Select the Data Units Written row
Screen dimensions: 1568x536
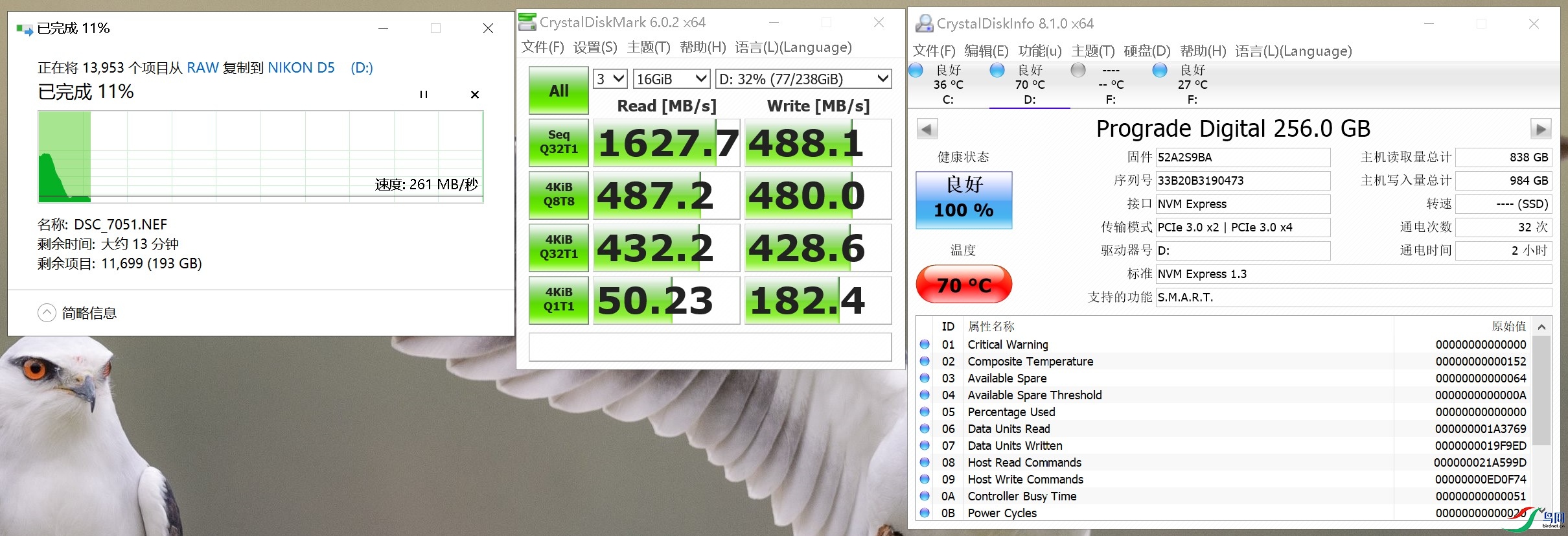tap(1225, 446)
